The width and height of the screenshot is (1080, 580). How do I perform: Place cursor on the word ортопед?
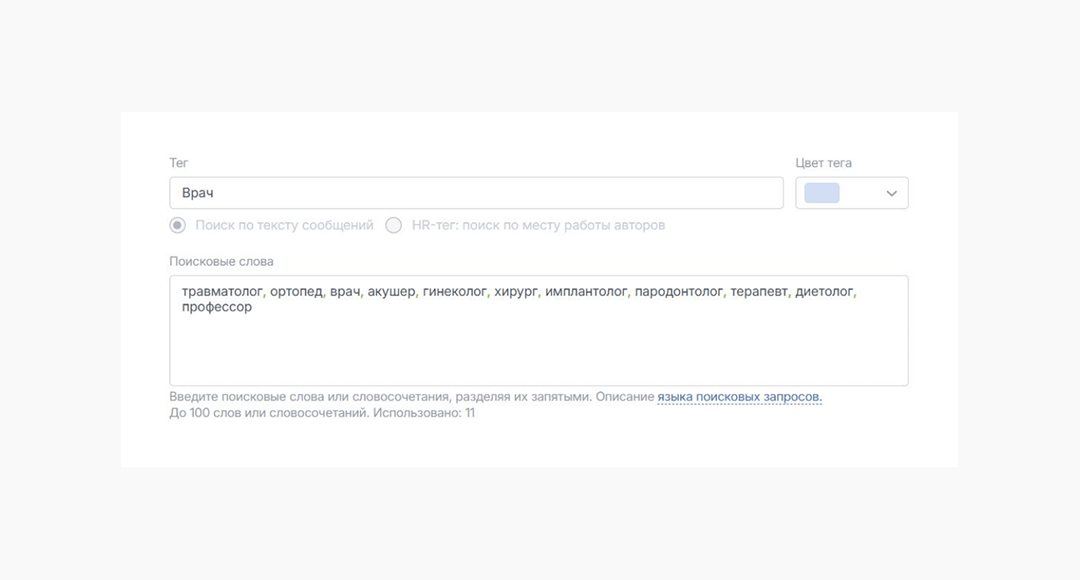click(x=296, y=291)
